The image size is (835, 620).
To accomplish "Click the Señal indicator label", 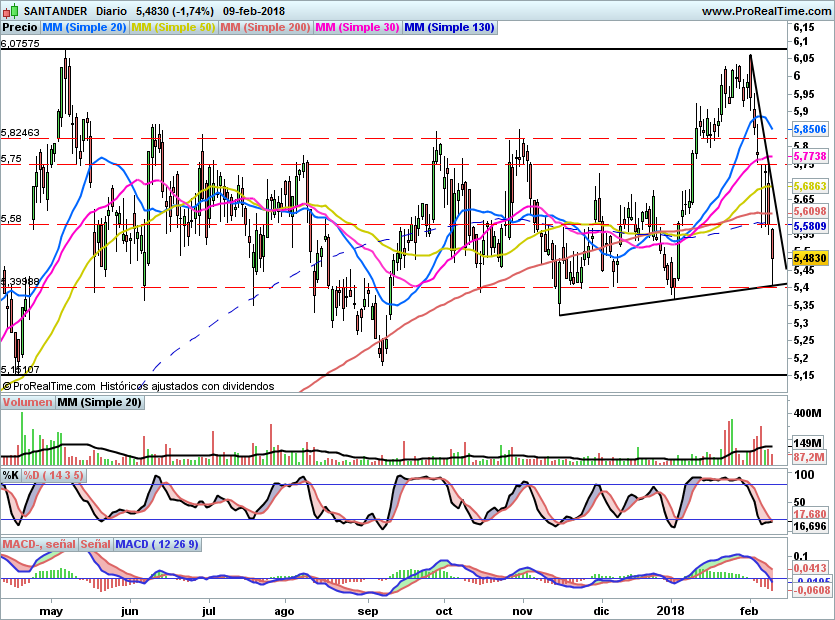I will pyautogui.click(x=95, y=544).
